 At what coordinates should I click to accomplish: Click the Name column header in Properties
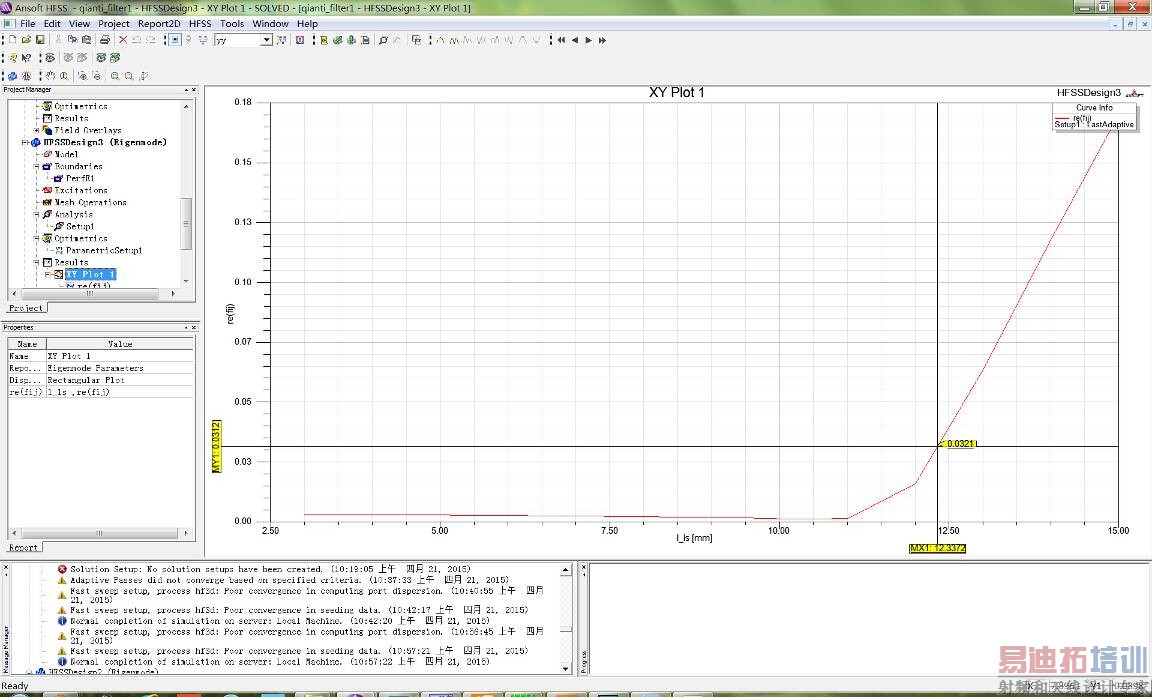tap(27, 344)
